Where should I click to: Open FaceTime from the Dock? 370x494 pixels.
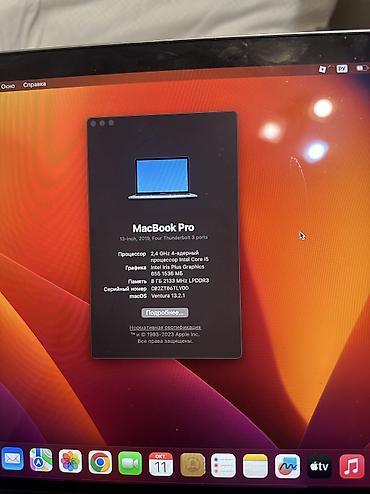(x=130, y=463)
